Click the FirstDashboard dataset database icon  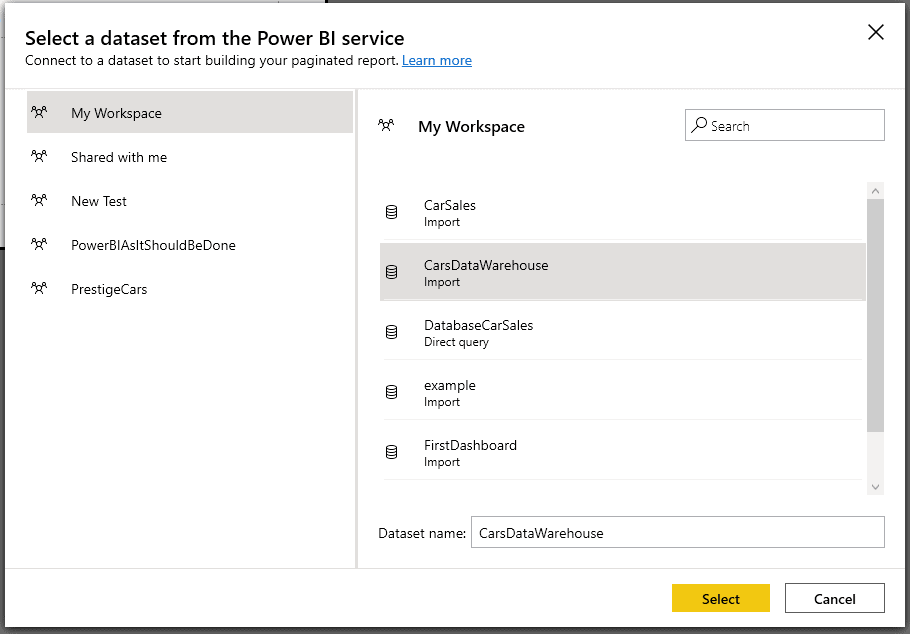[392, 452]
